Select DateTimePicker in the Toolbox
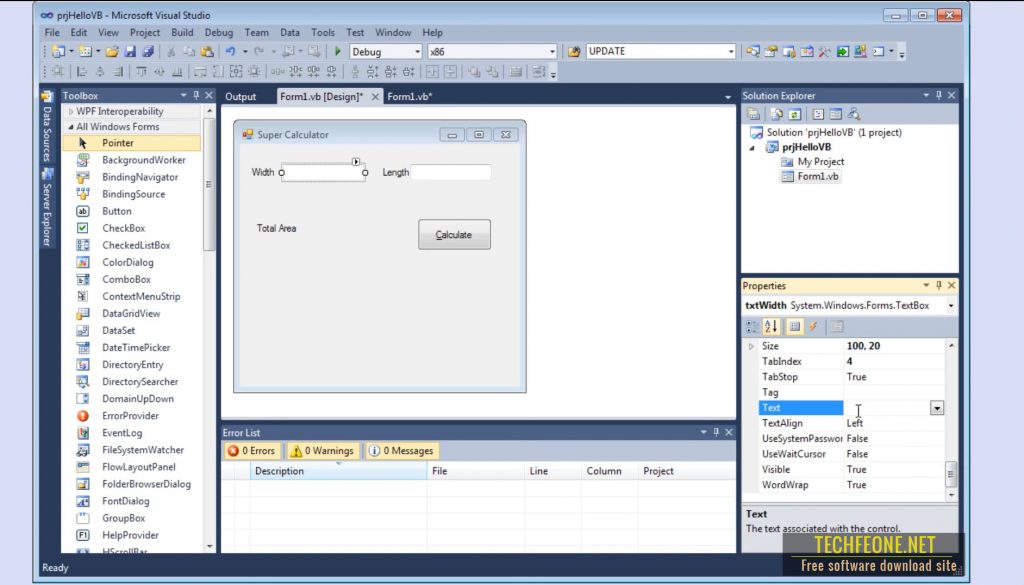 (136, 347)
